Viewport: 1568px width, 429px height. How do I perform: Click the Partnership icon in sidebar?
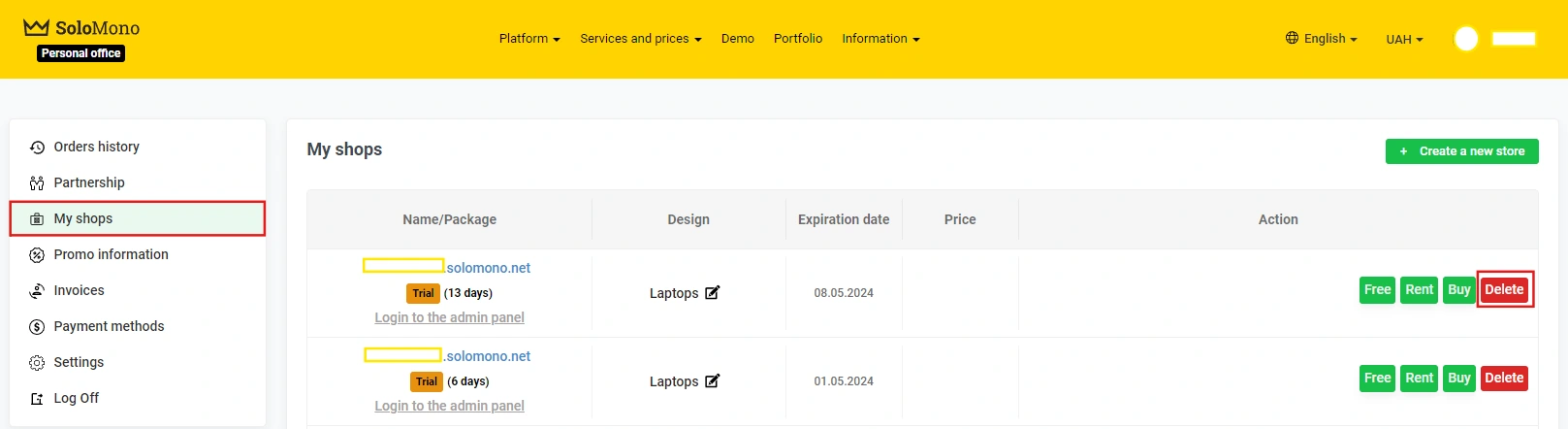pyautogui.click(x=37, y=183)
